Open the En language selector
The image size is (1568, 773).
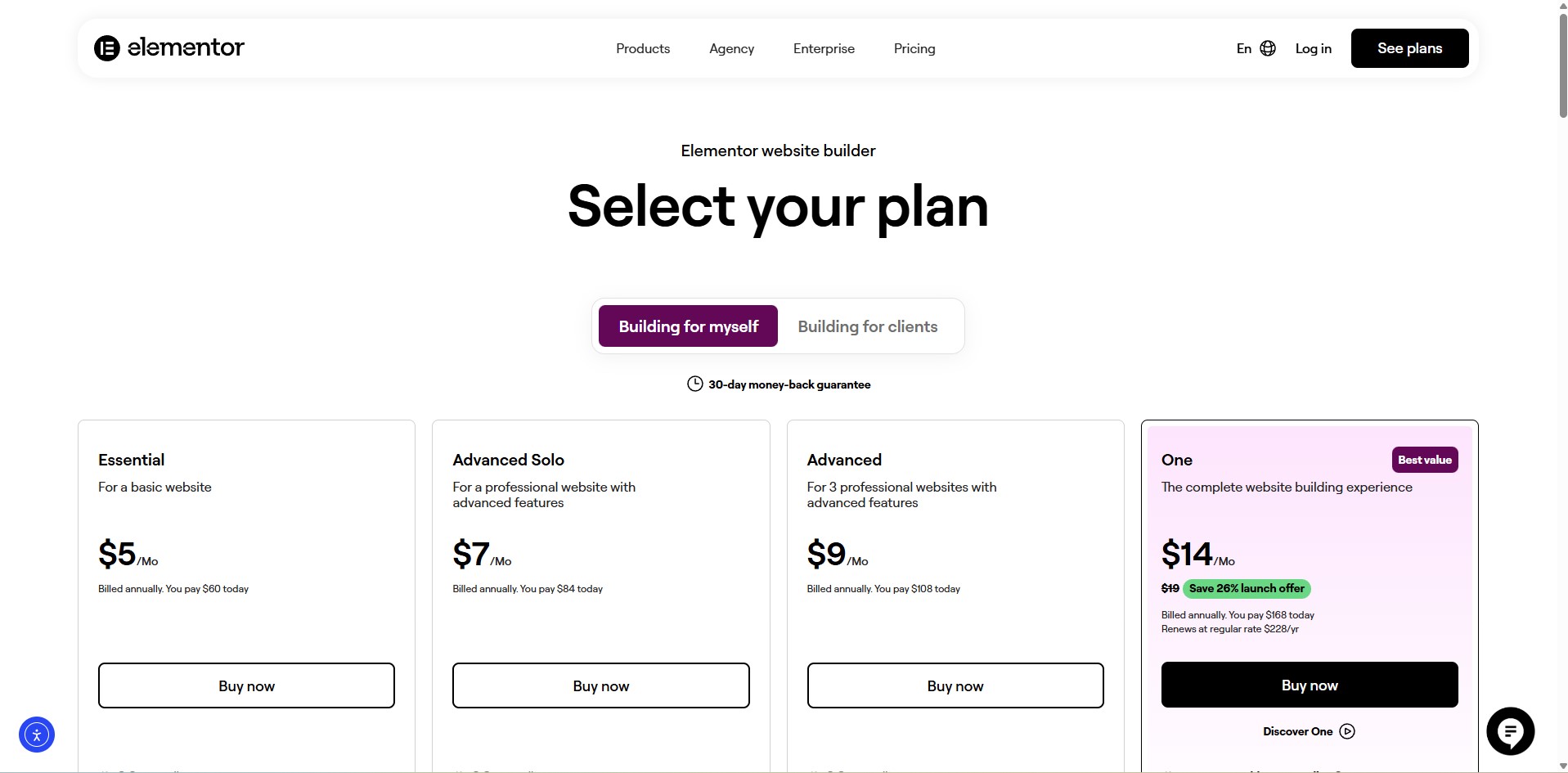(x=1244, y=49)
